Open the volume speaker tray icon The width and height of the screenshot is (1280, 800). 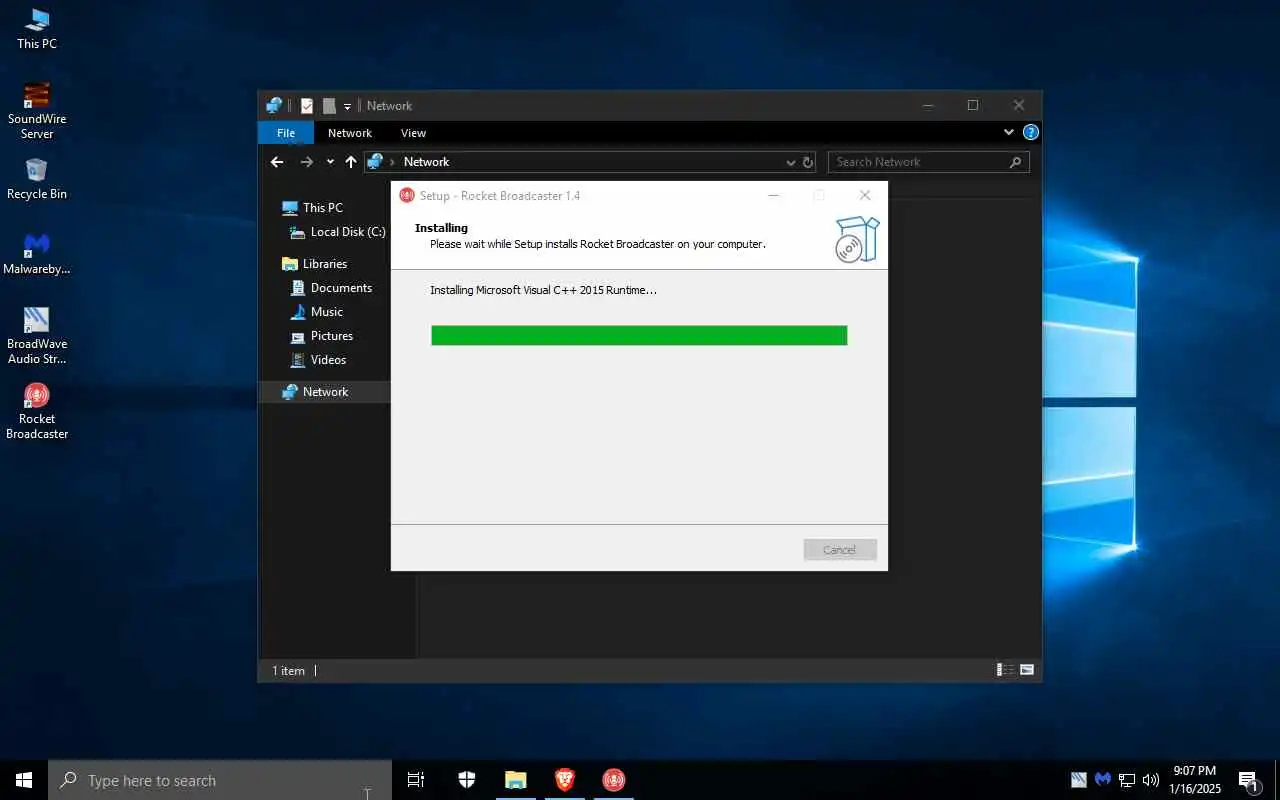coord(1151,780)
